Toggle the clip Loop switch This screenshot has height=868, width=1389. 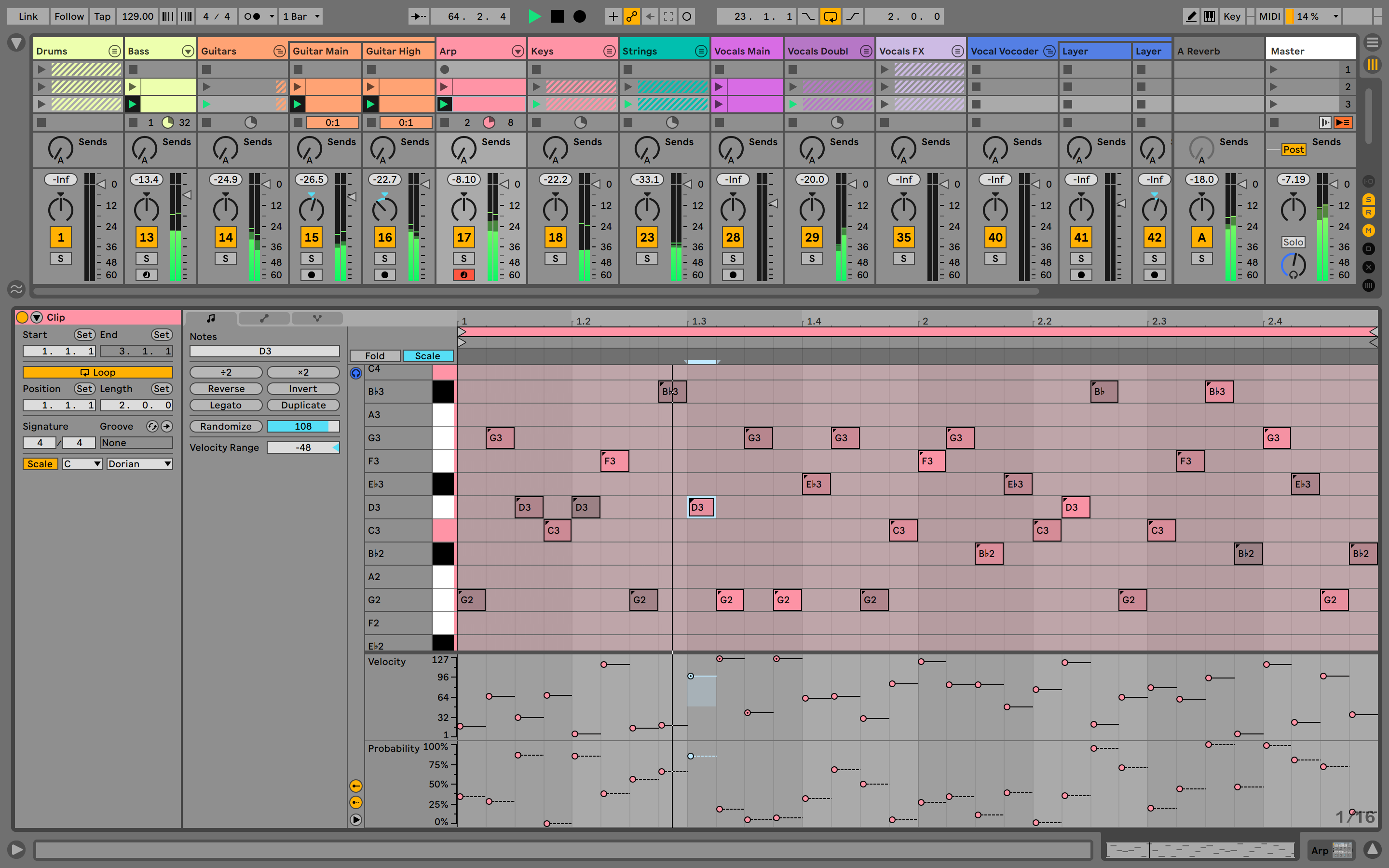tap(98, 372)
